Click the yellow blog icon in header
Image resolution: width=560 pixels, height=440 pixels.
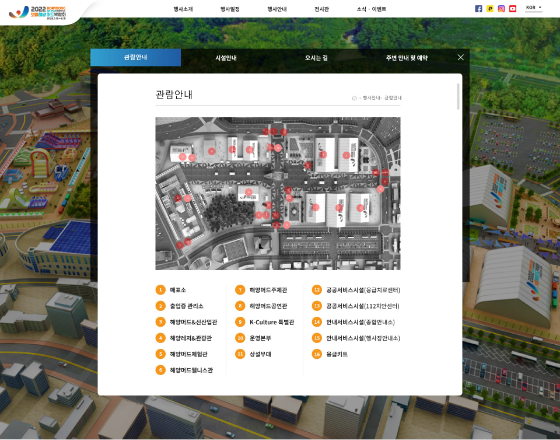click(490, 9)
